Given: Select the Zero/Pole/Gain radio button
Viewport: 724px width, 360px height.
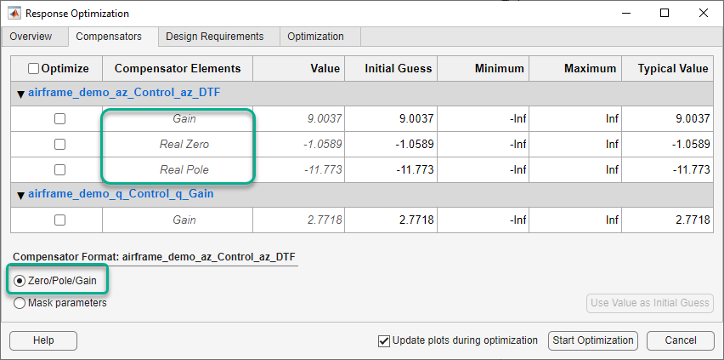Looking at the screenshot, I should [x=20, y=281].
